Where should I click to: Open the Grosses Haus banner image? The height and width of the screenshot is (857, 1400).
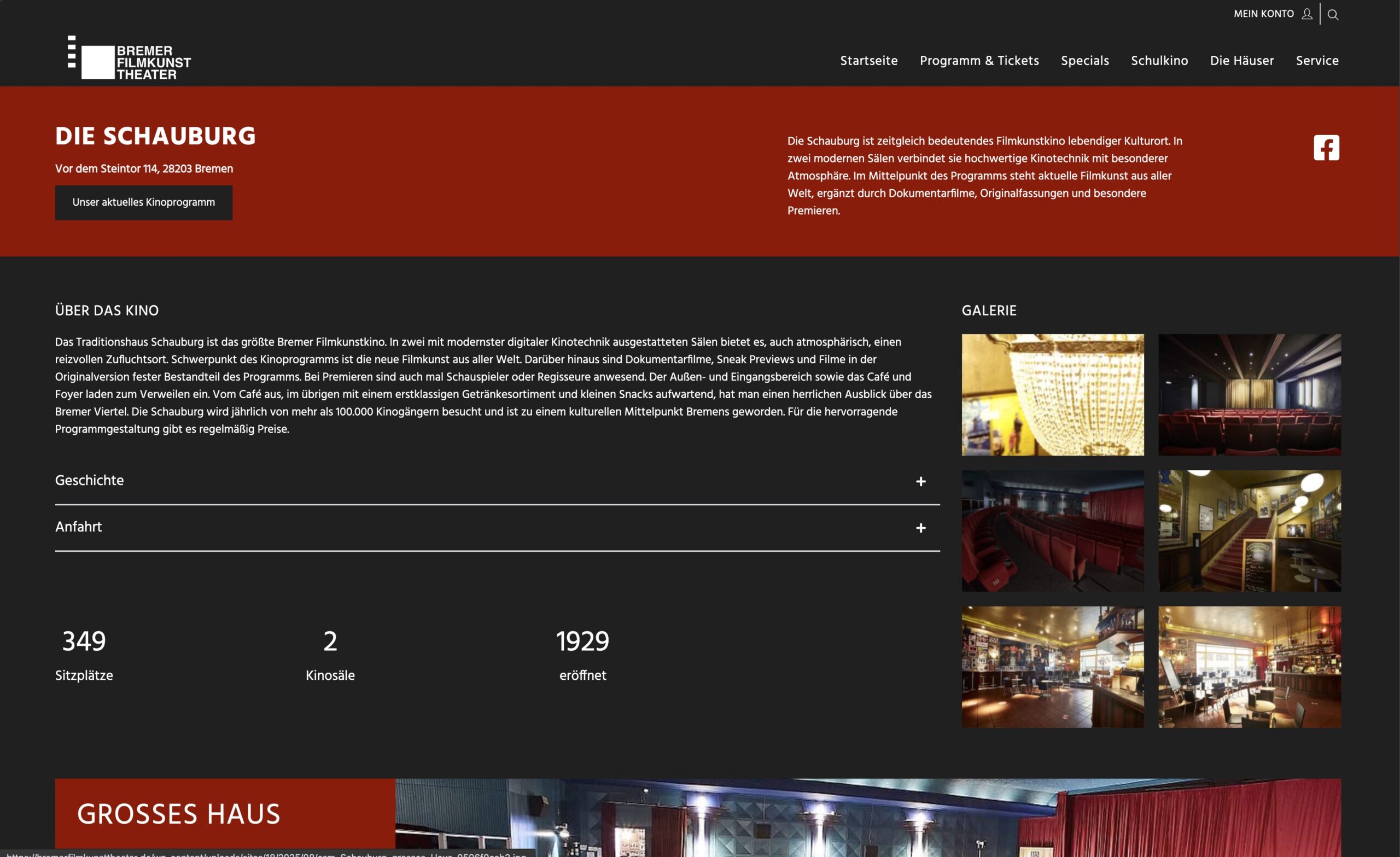click(867, 818)
